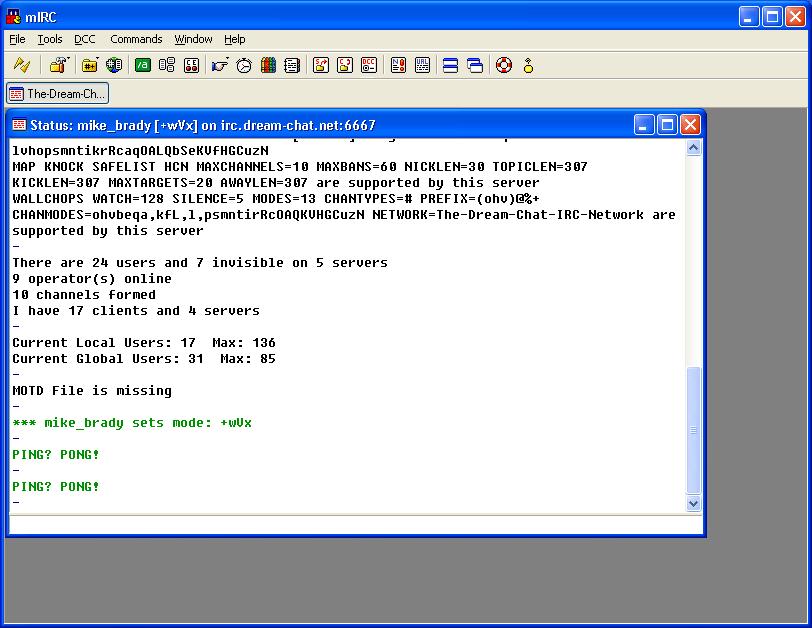Click the first 'PING? PONG!' line

click(56, 455)
